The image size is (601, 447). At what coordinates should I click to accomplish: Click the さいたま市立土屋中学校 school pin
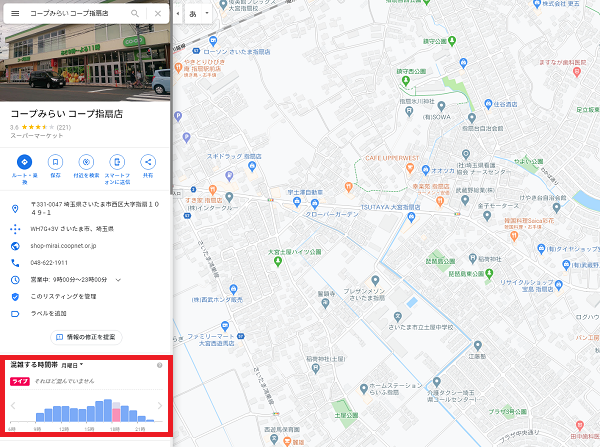coord(397,317)
